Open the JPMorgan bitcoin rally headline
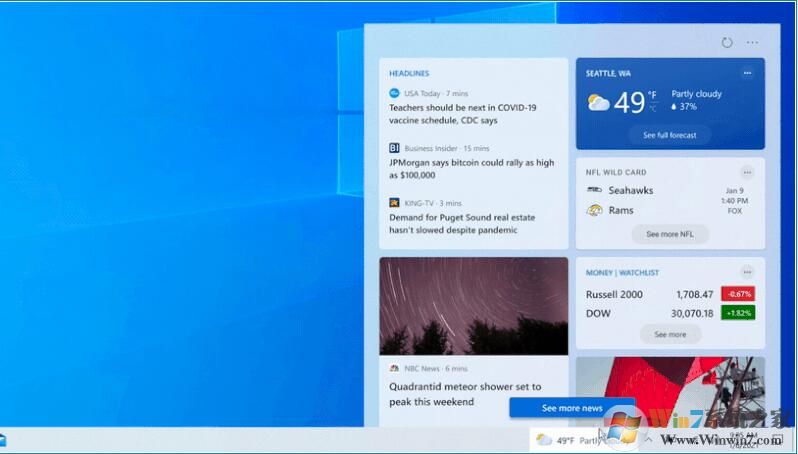The width and height of the screenshot is (798, 454). [x=471, y=169]
